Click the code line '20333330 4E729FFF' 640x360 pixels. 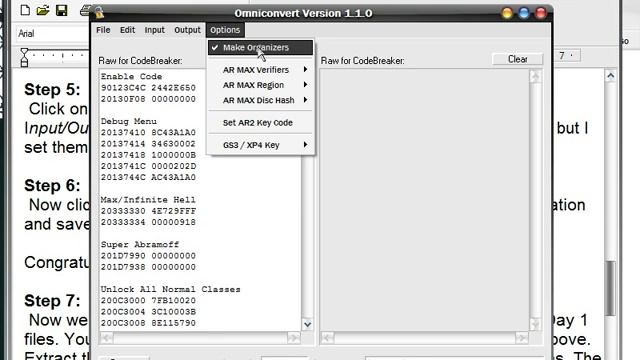click(148, 211)
